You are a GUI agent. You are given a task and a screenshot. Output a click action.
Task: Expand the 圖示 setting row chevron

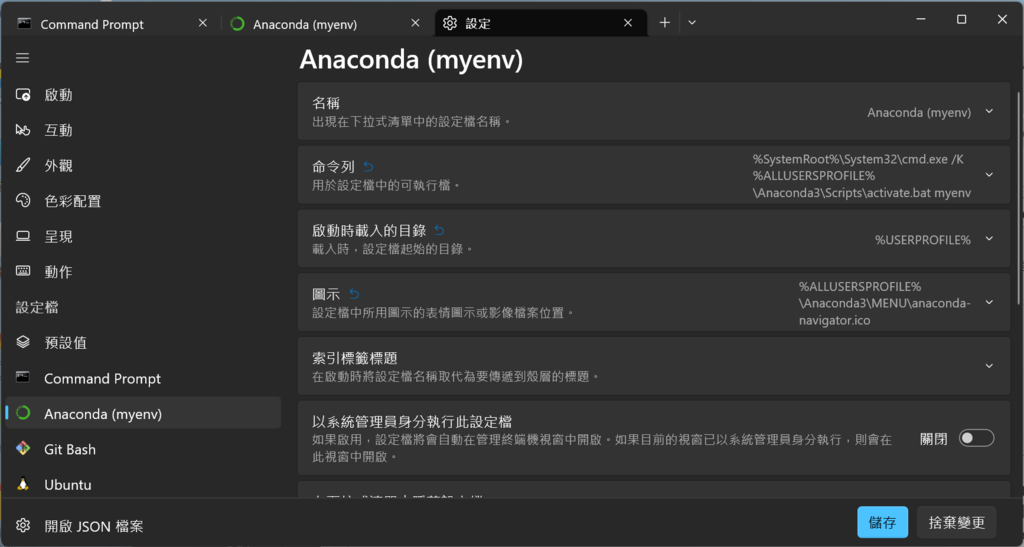click(989, 302)
